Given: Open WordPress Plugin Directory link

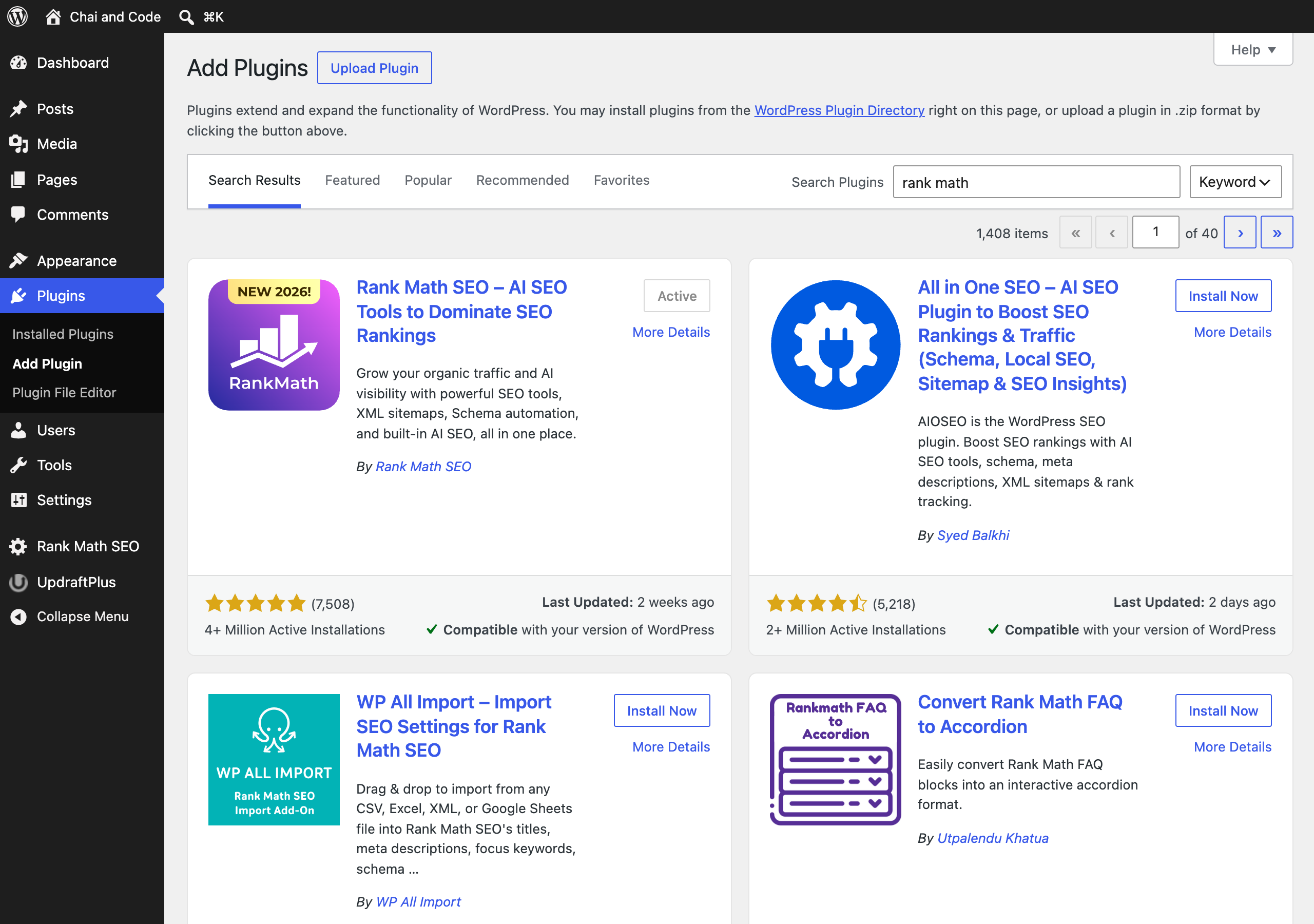Looking at the screenshot, I should [839, 110].
